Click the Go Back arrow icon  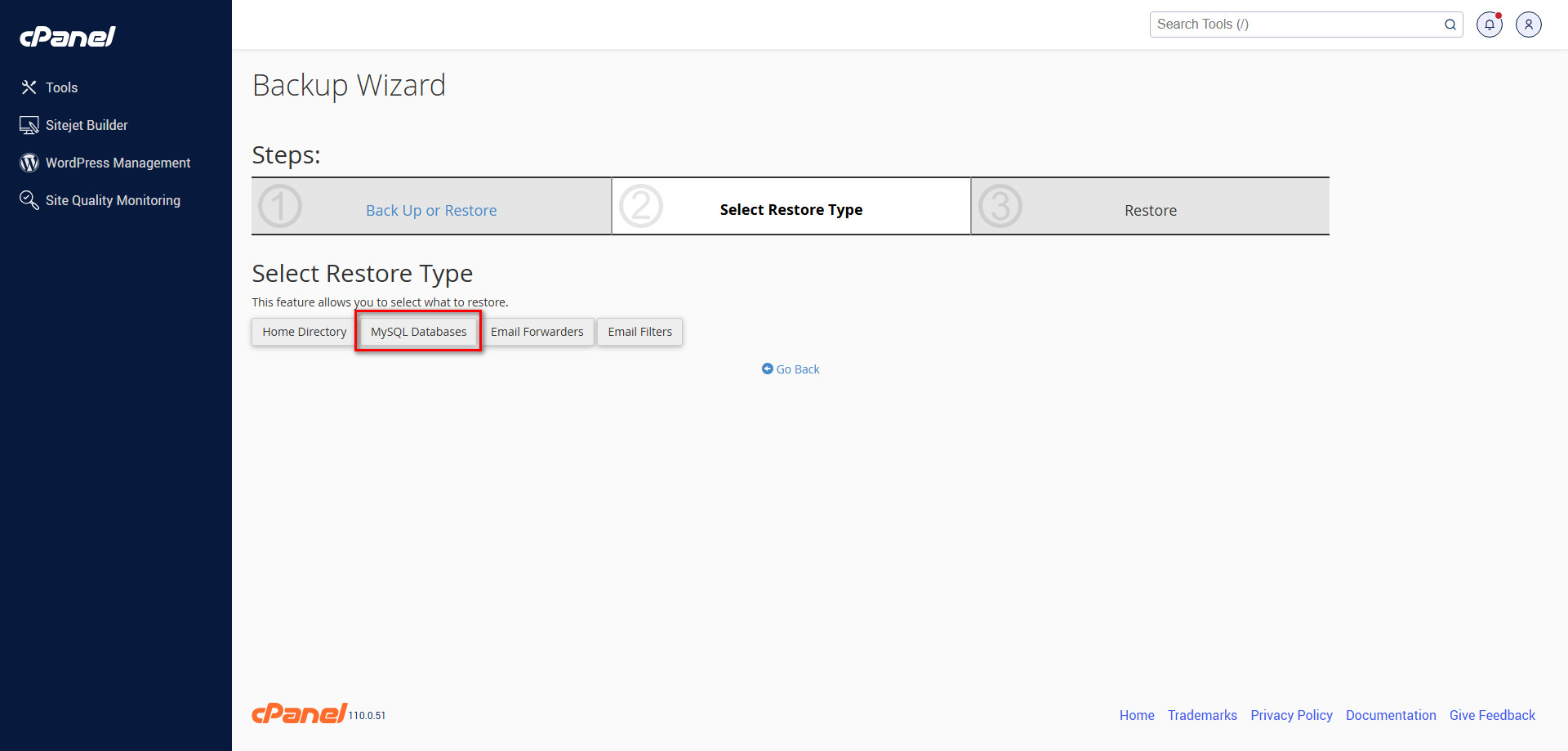pos(767,369)
